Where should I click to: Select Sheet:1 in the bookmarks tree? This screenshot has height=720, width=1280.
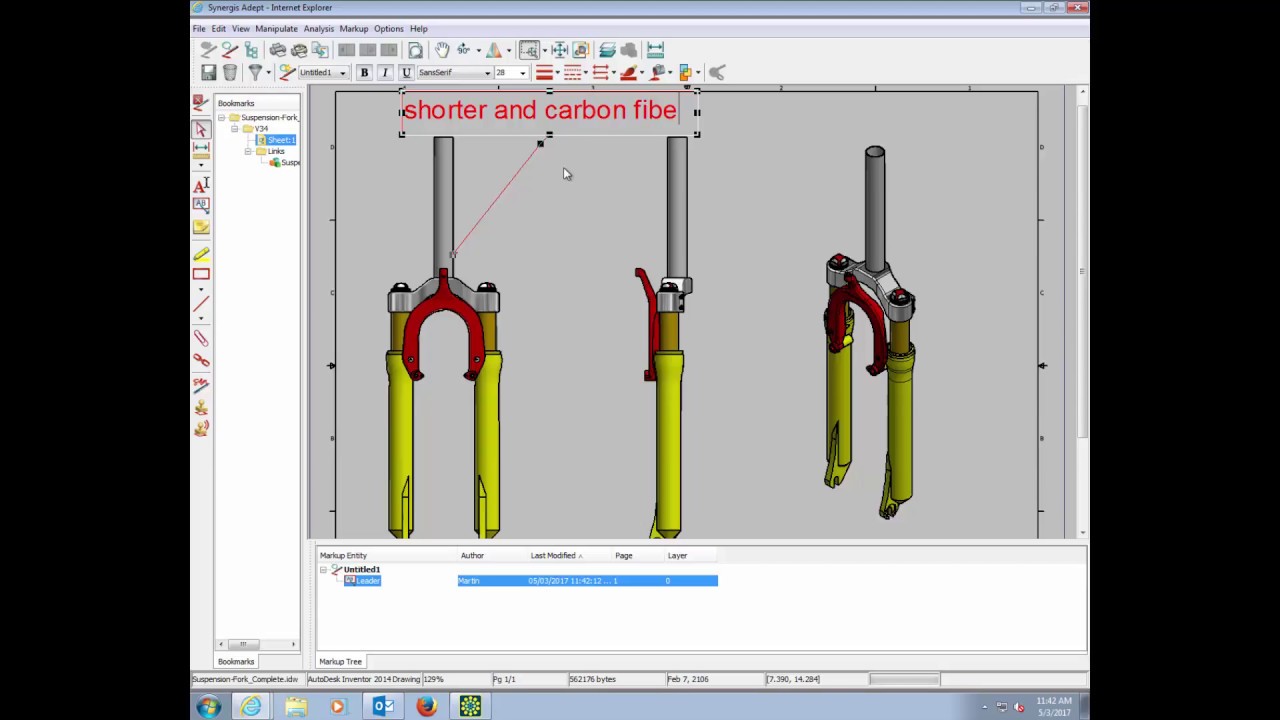point(281,140)
